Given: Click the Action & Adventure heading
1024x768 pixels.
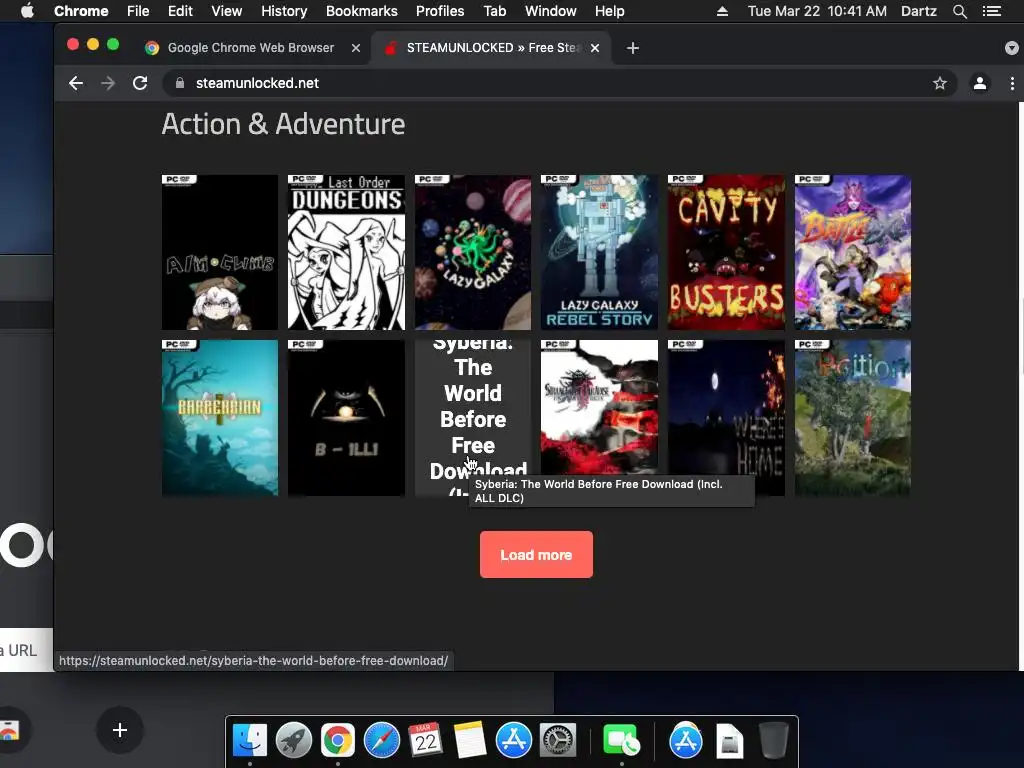Looking at the screenshot, I should (283, 124).
